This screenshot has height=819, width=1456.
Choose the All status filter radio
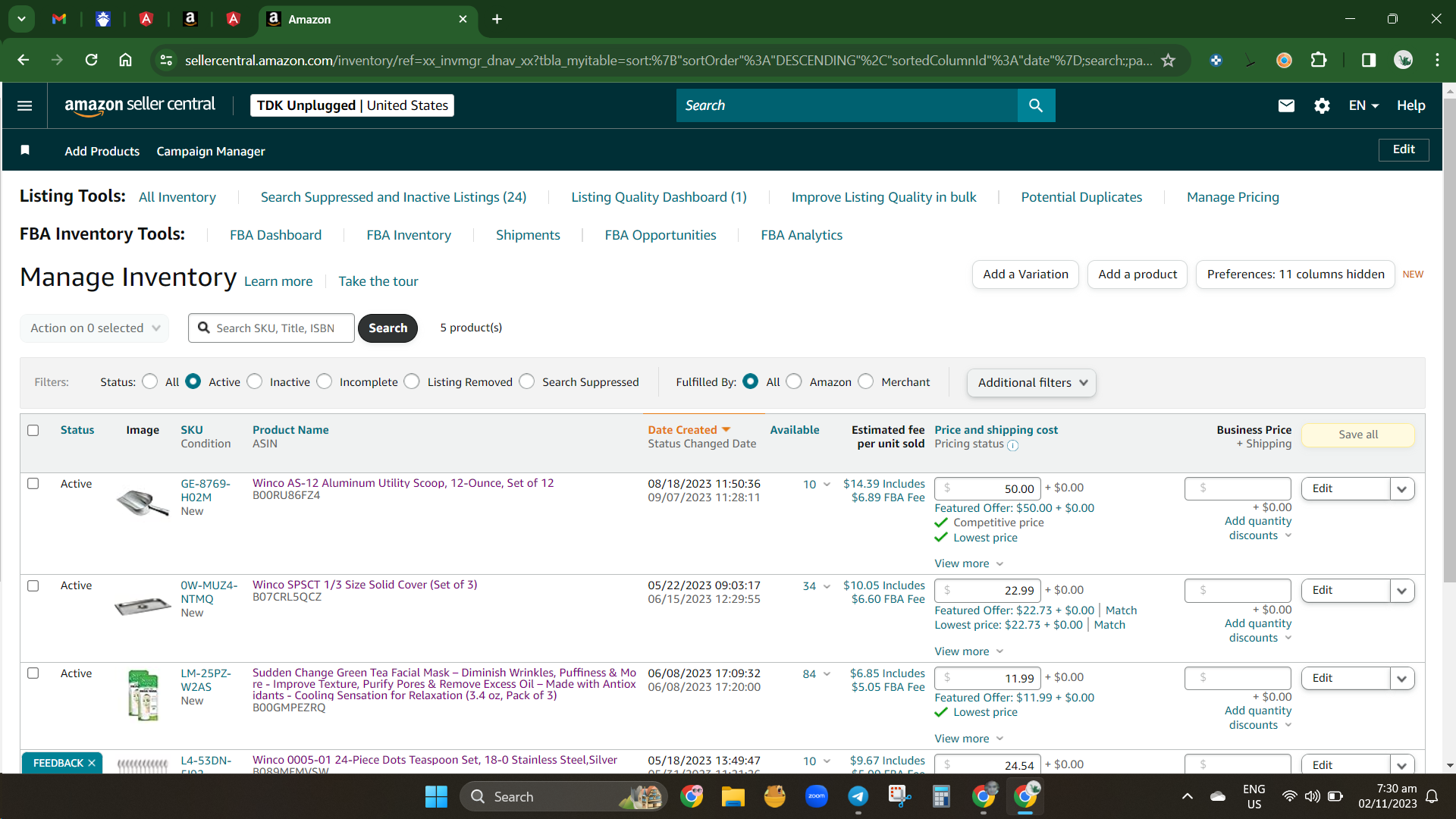[150, 381]
